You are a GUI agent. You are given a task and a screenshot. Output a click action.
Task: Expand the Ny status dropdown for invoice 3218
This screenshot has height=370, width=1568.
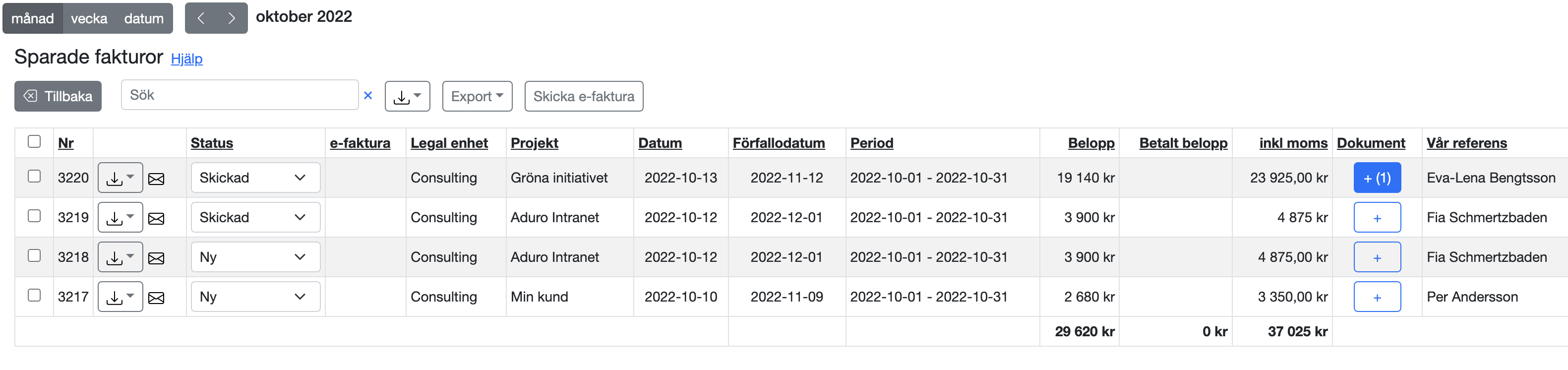point(255,257)
